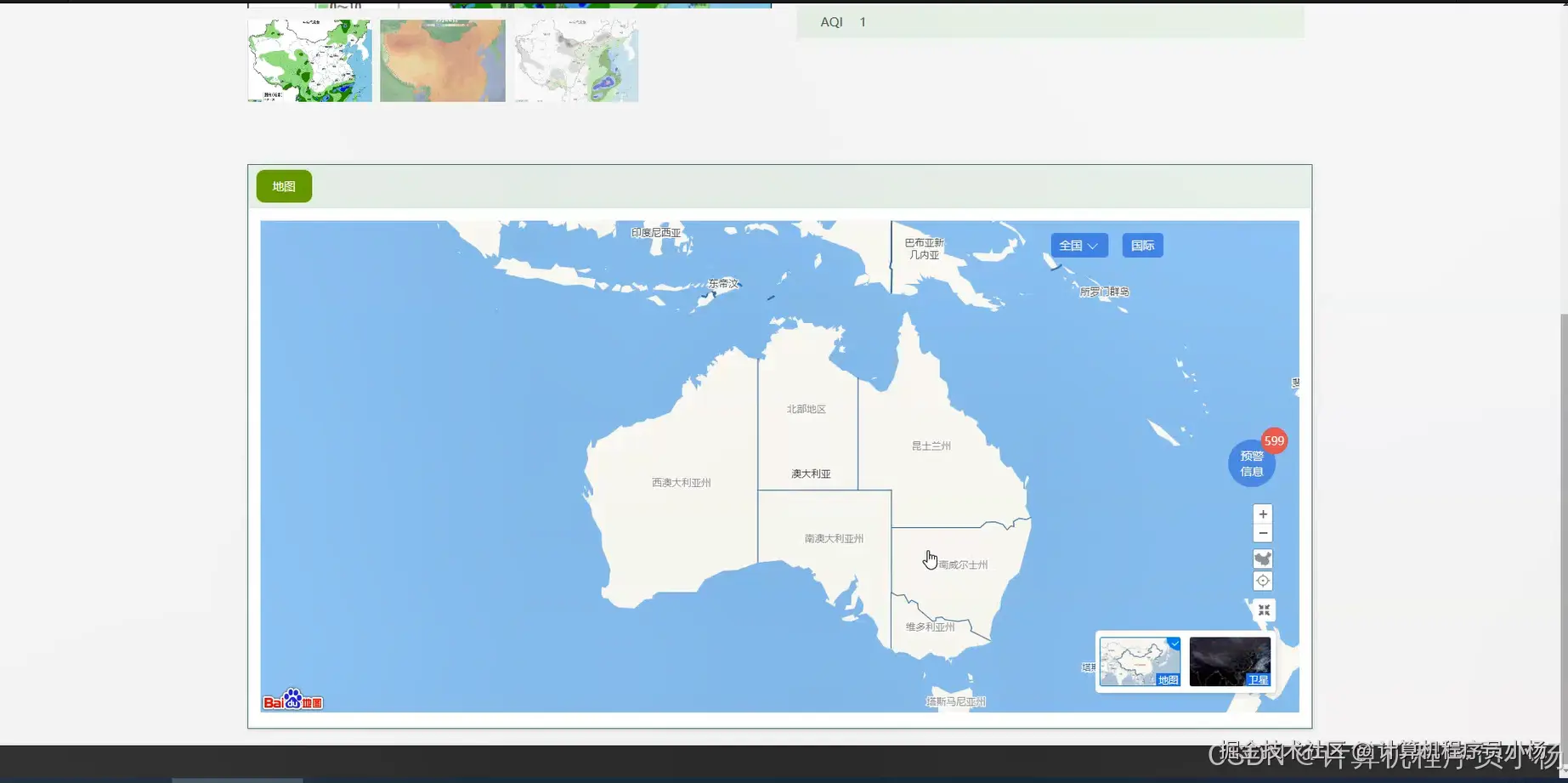The image size is (1568, 783).
Task: Switch to the 卫星 satellite layer thumbnail
Action: tap(1230, 661)
